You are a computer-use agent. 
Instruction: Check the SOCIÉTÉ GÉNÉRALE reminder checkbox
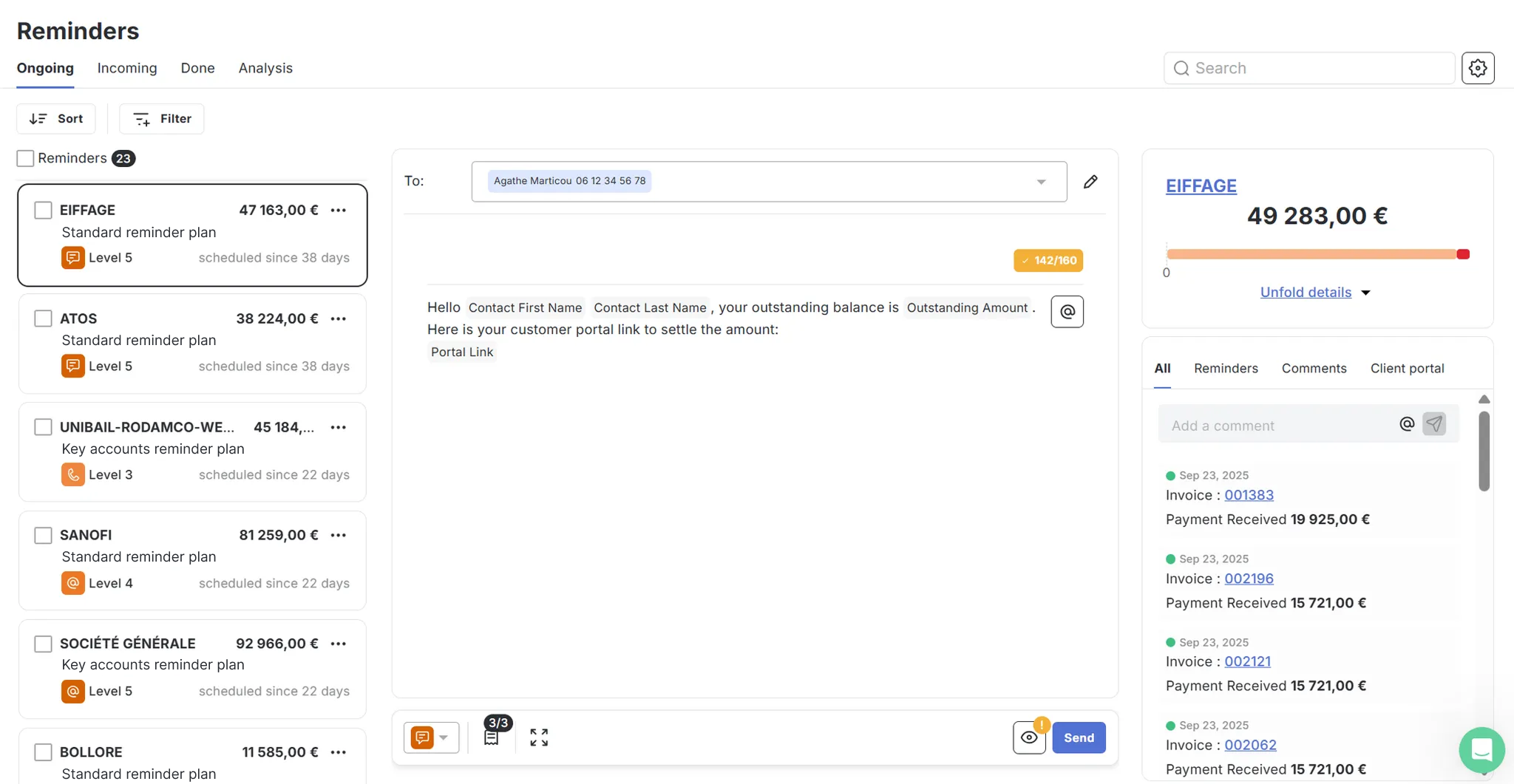tap(43, 644)
